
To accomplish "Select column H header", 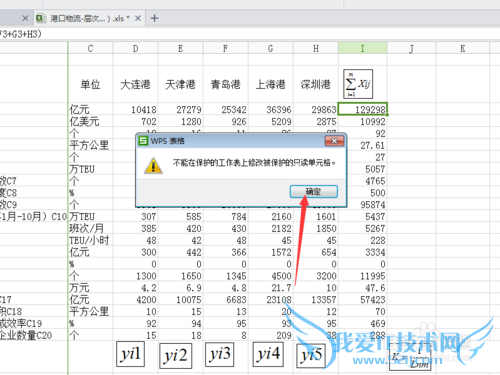I will (316, 49).
